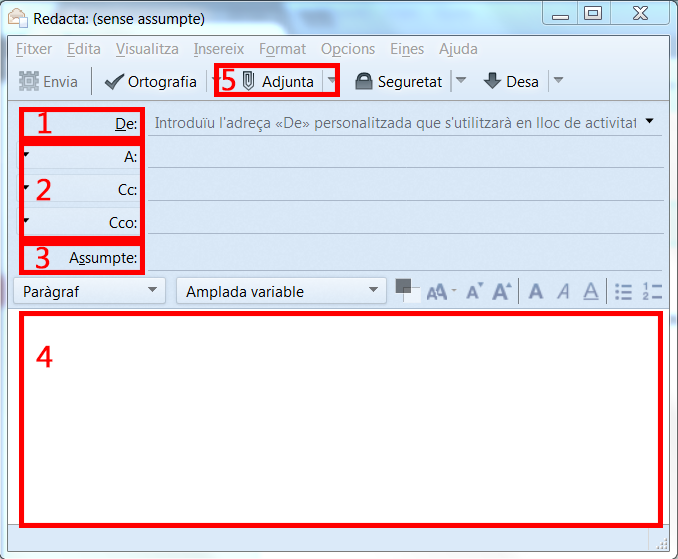Click the Adjunta paperclip attach button
Image resolution: width=678 pixels, height=559 pixels.
[278, 82]
